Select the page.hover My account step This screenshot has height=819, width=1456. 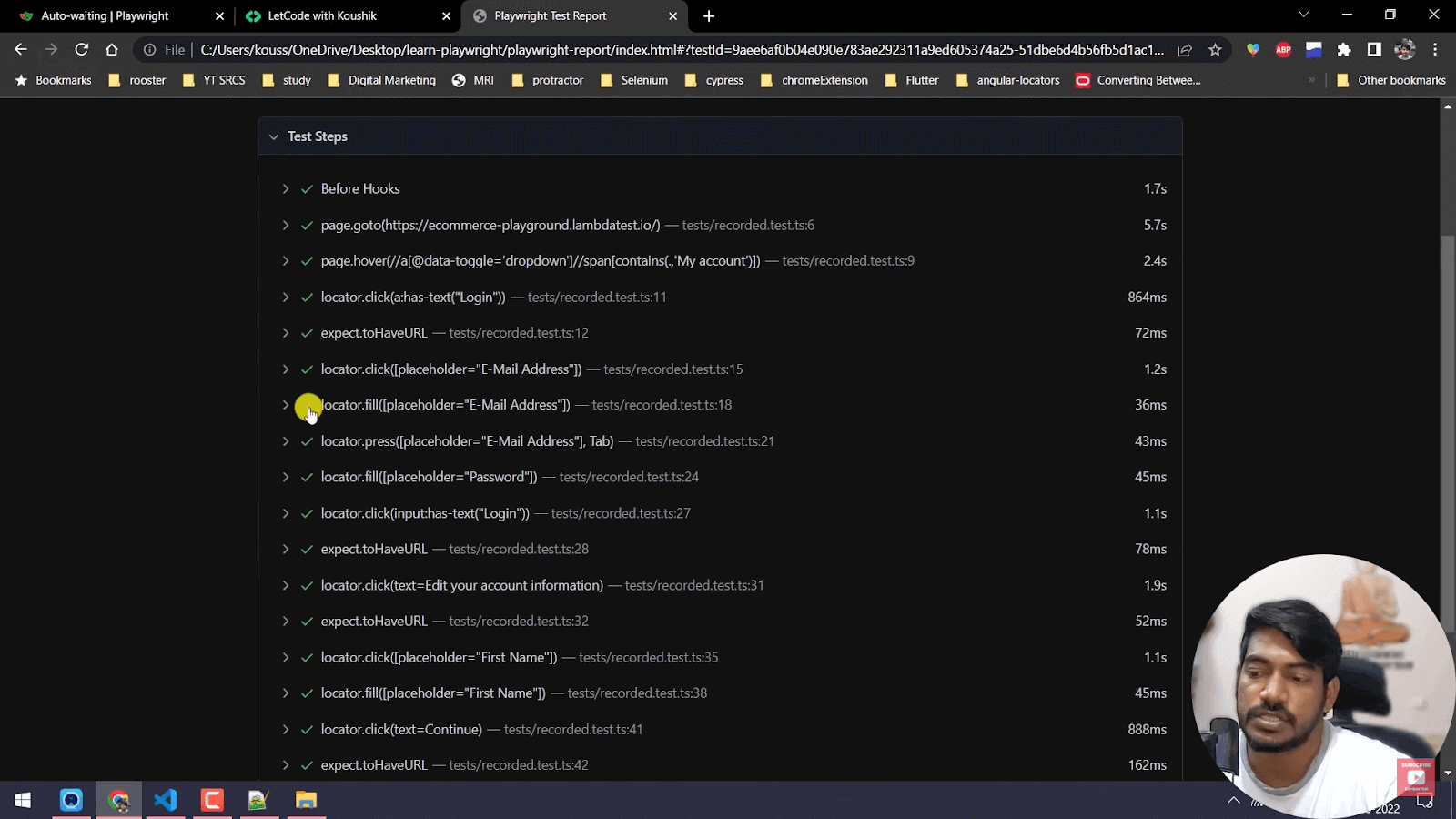coord(540,261)
